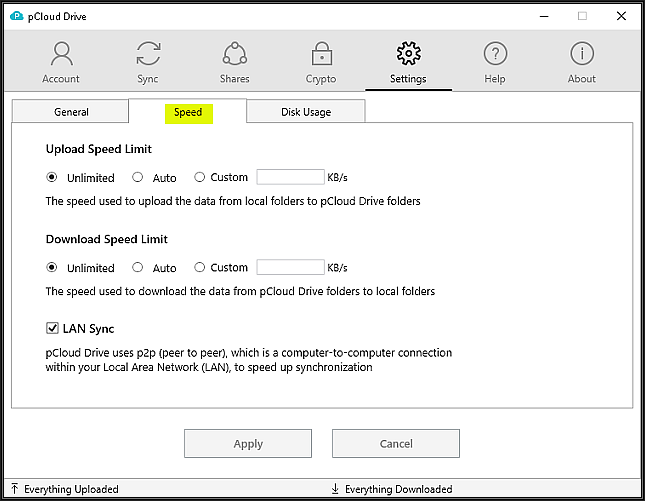The height and width of the screenshot is (501, 645).
Task: Click the Apply button
Action: 248,443
